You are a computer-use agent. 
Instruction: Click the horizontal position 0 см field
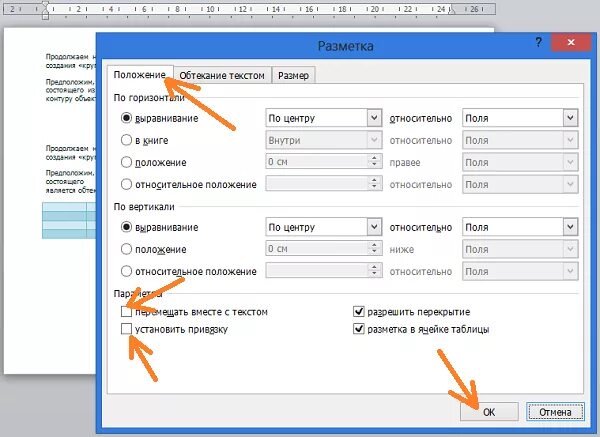coord(316,162)
